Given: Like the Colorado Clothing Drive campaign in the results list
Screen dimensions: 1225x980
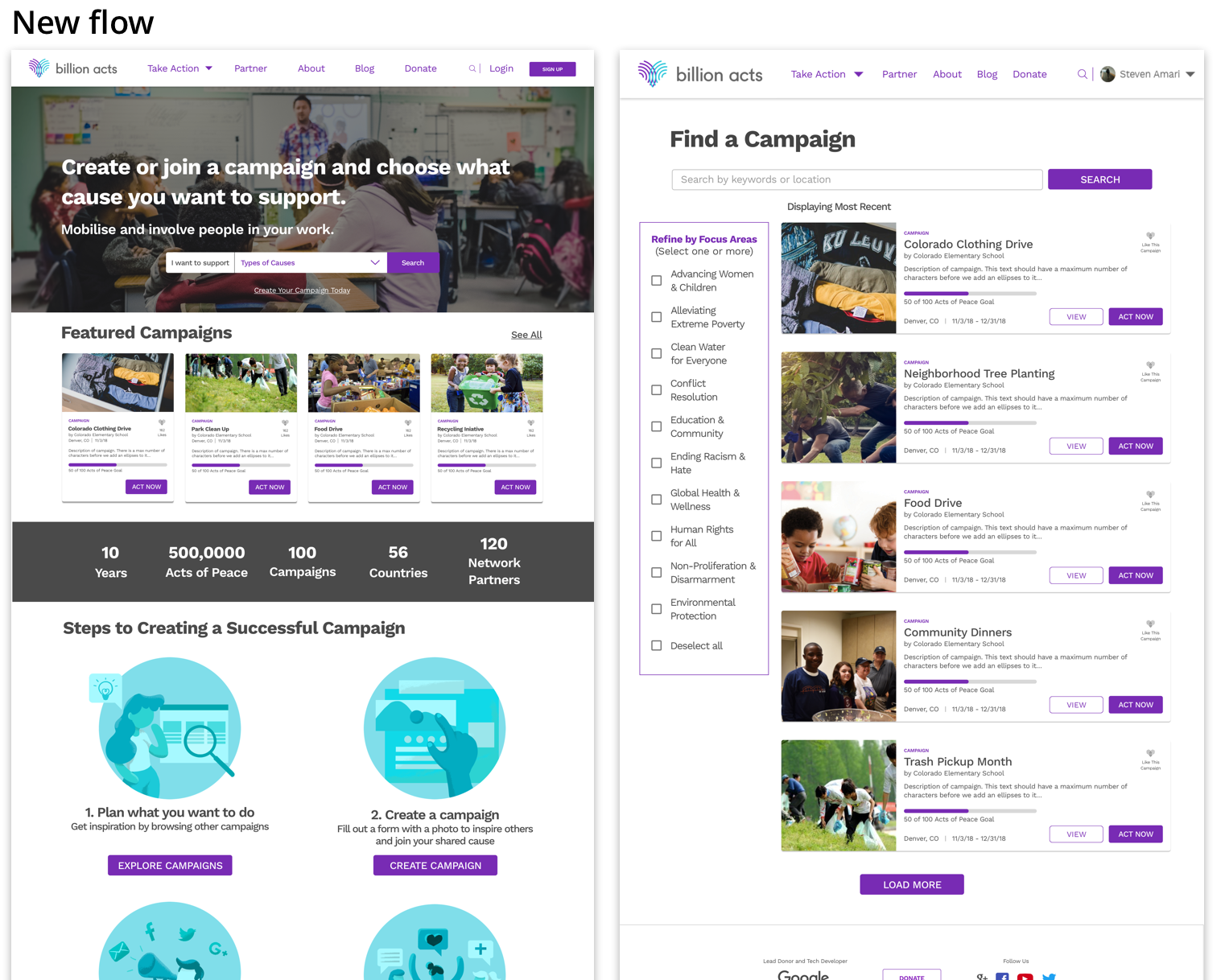Looking at the screenshot, I should [1150, 236].
